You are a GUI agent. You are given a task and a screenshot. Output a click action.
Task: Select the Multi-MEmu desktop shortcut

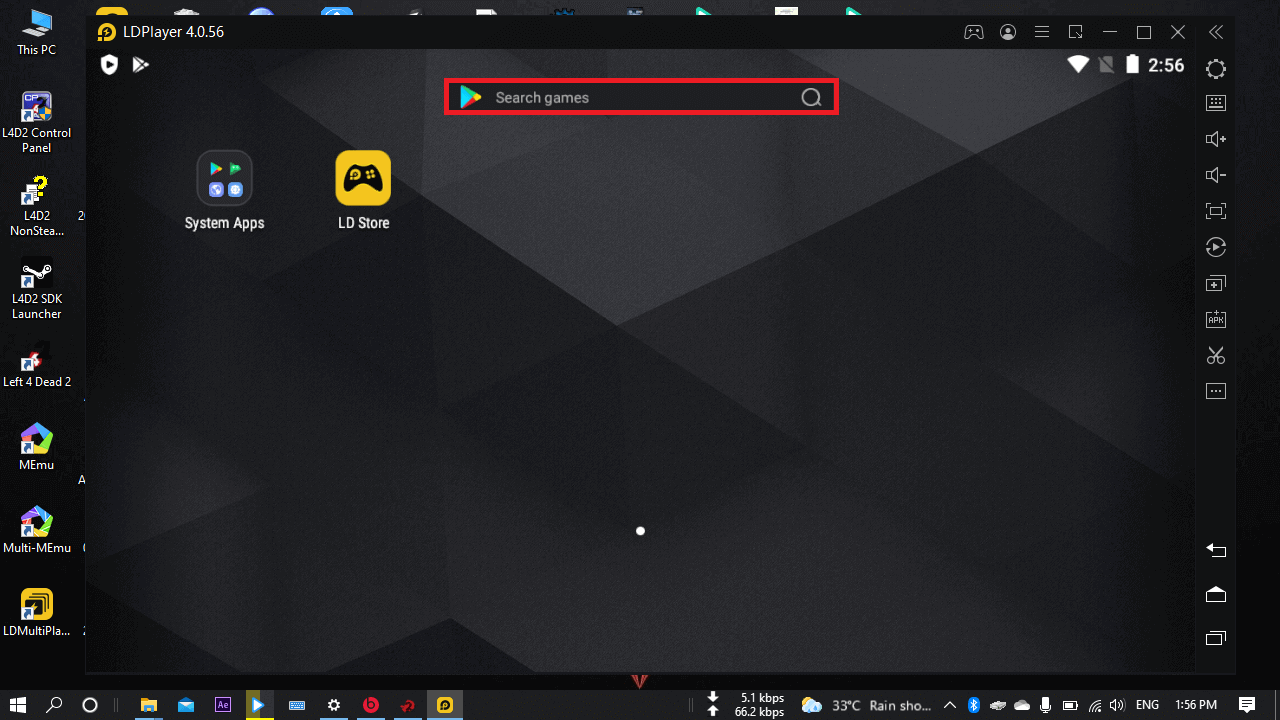(x=36, y=530)
